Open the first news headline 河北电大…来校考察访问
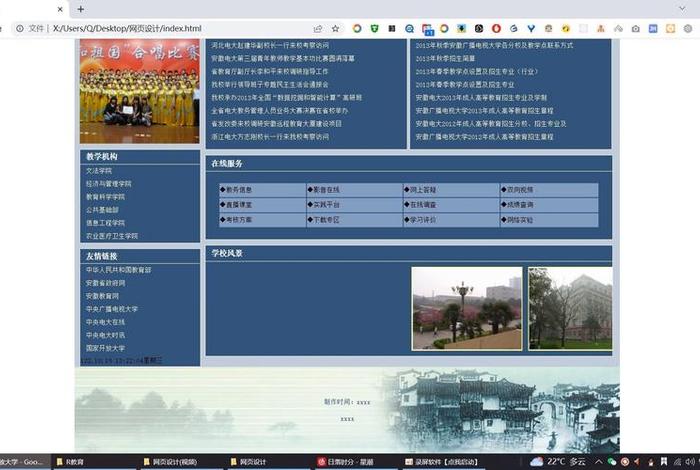 click(270, 45)
